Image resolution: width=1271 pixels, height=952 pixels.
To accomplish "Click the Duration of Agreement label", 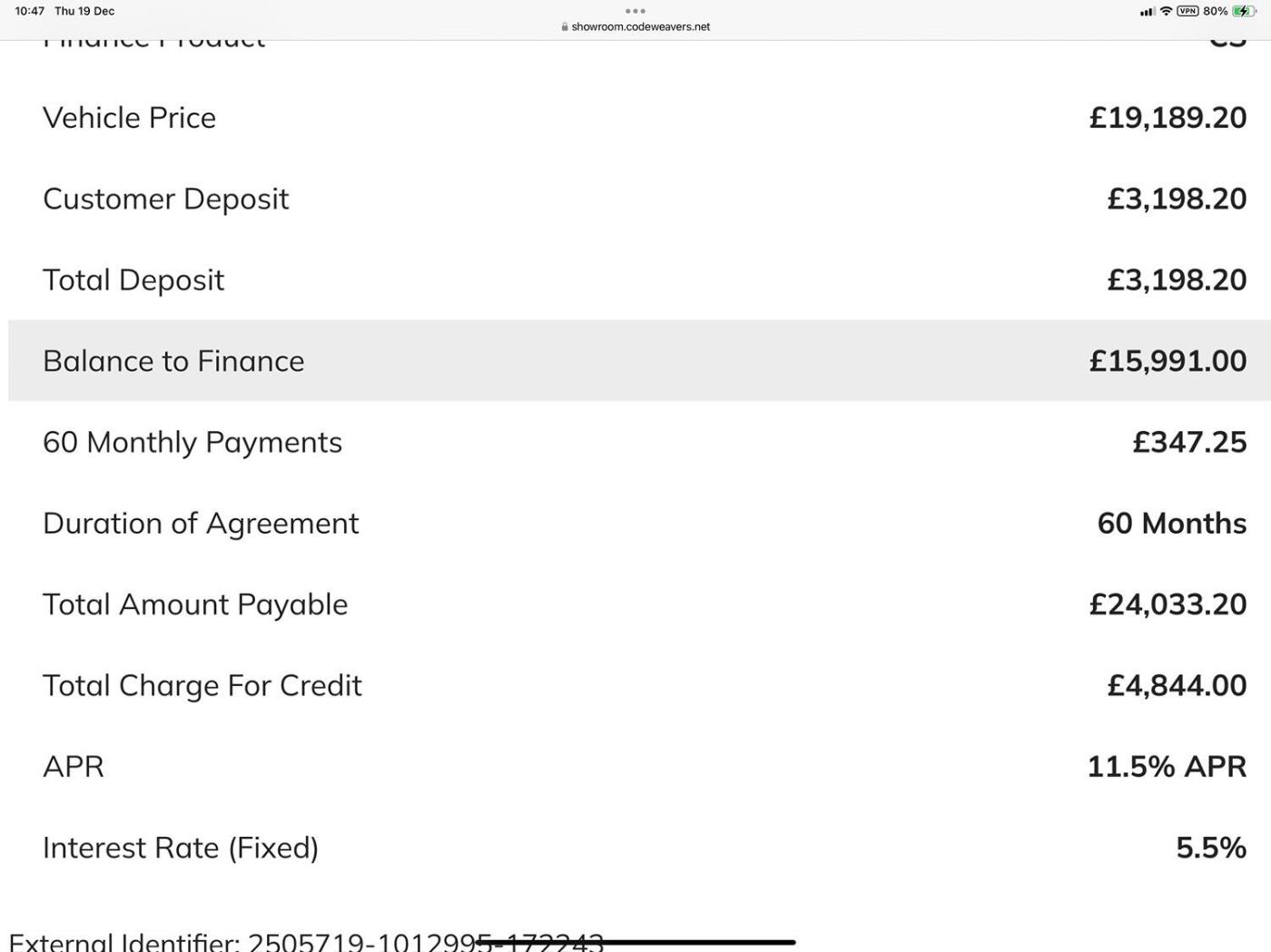I will pyautogui.click(x=201, y=524).
